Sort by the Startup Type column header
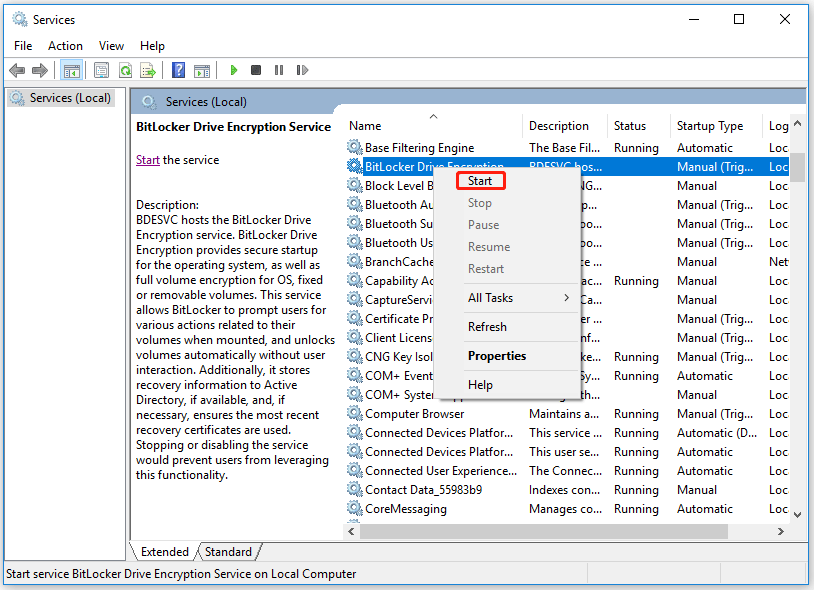 coord(716,126)
